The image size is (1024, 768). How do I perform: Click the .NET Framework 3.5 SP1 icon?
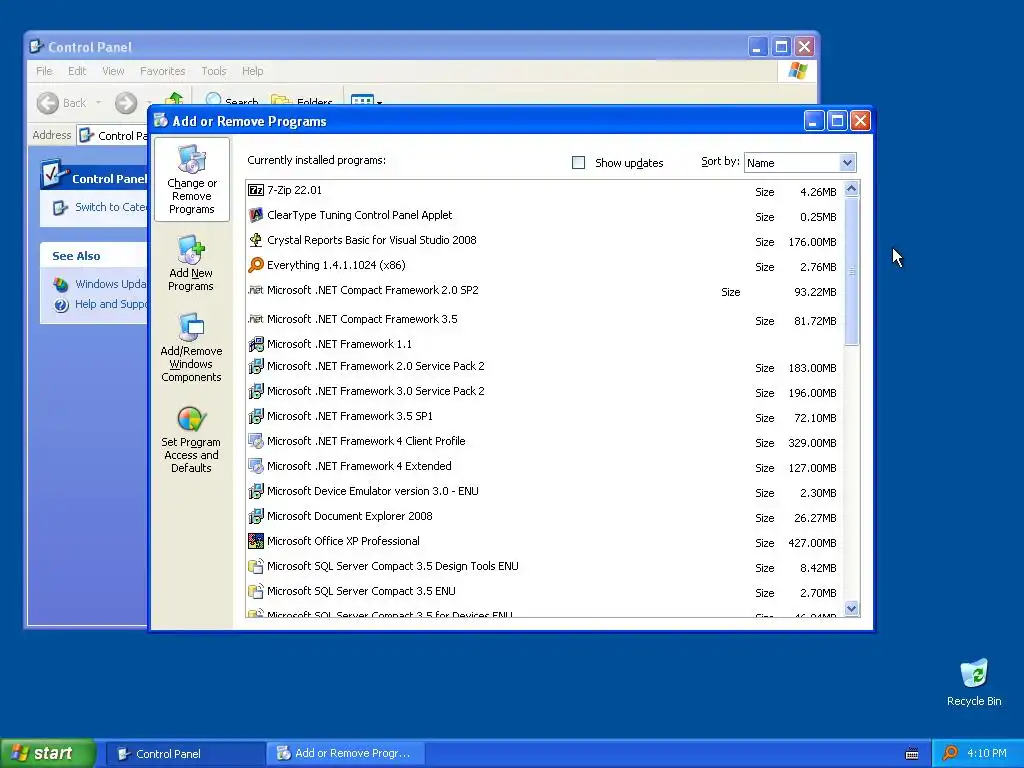pyautogui.click(x=256, y=416)
